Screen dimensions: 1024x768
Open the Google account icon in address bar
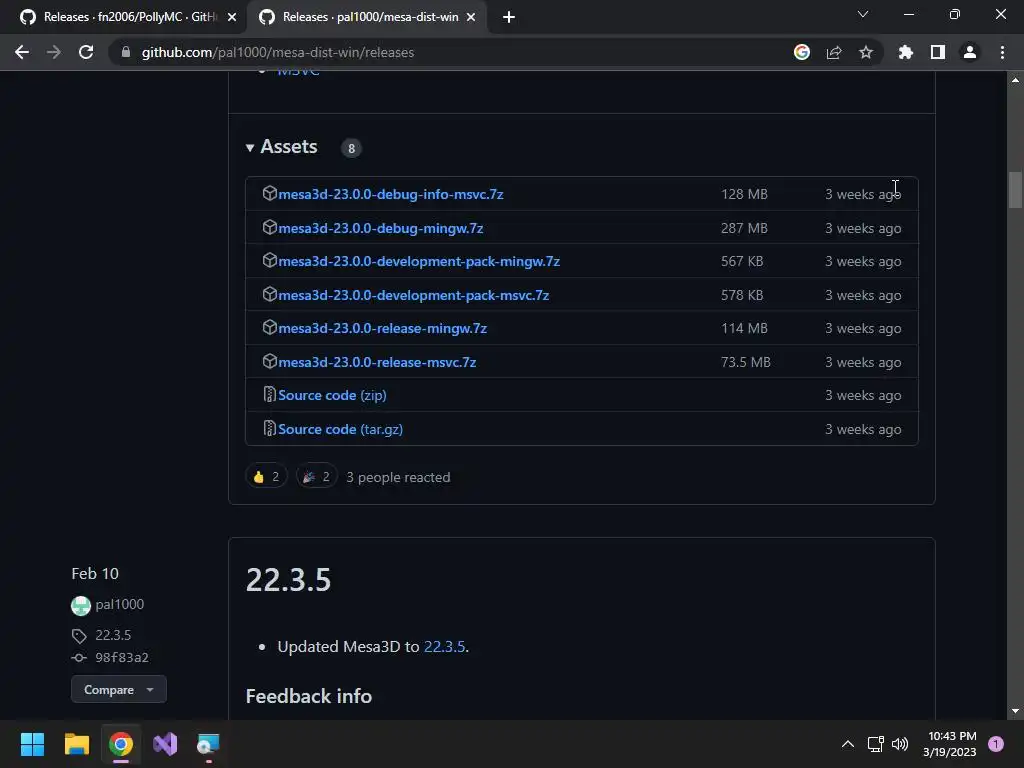[802, 52]
